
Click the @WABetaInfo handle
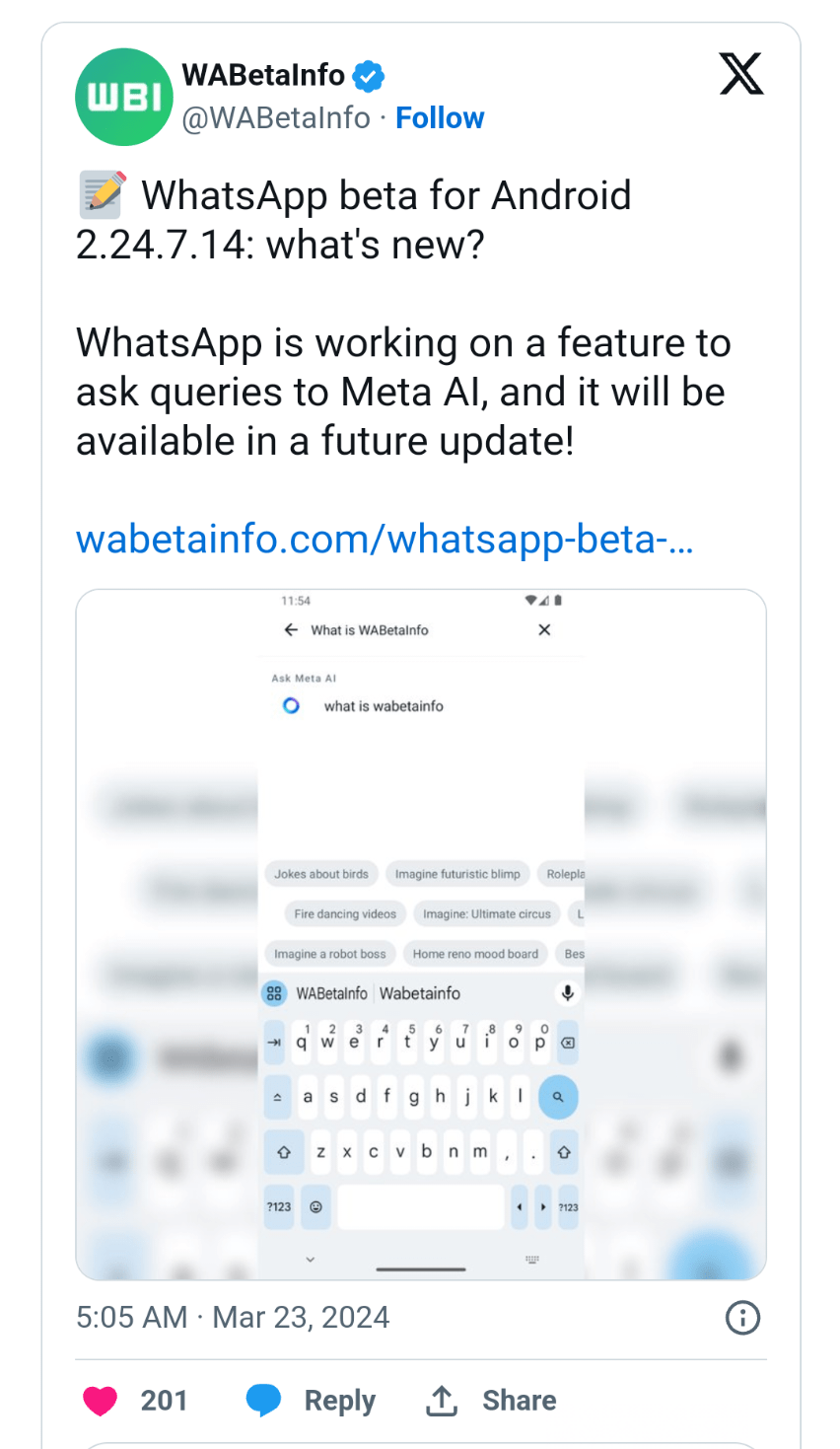coord(276,118)
